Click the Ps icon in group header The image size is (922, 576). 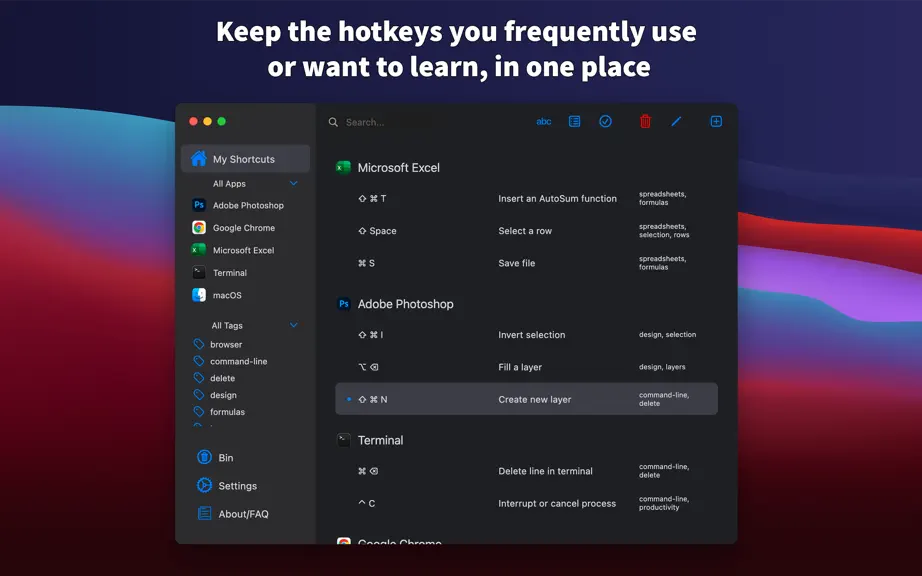tap(343, 304)
